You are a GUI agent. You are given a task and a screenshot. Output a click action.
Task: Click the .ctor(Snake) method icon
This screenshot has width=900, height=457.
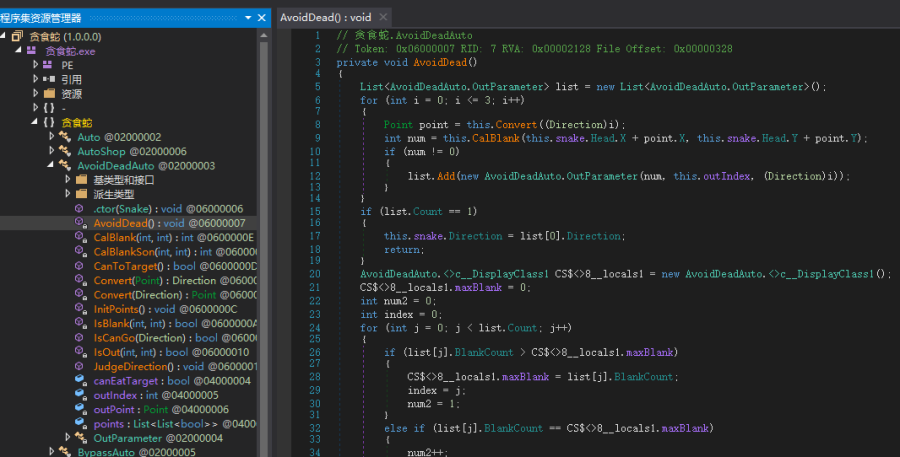click(80, 208)
